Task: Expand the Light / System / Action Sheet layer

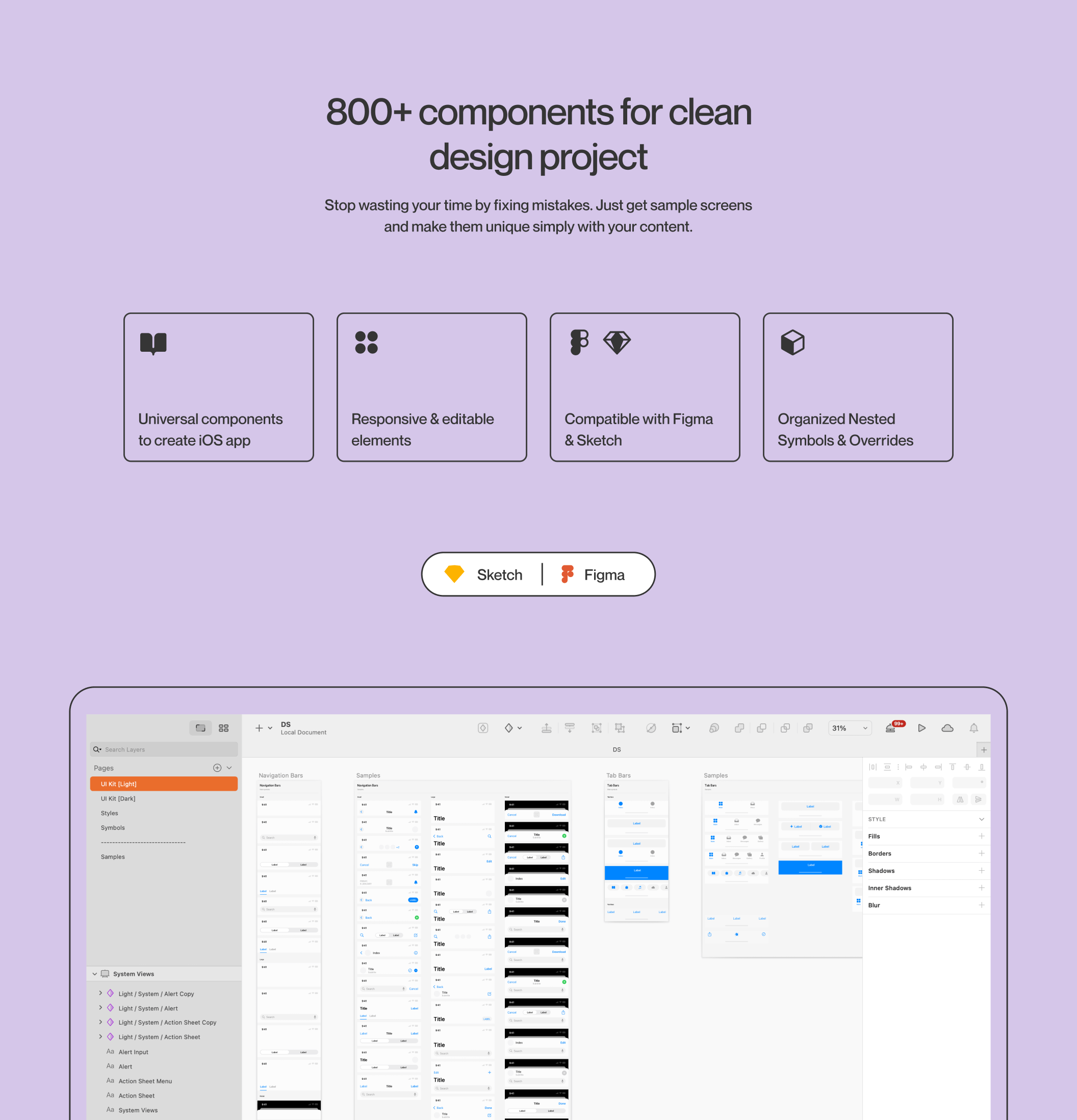Action: click(100, 1036)
